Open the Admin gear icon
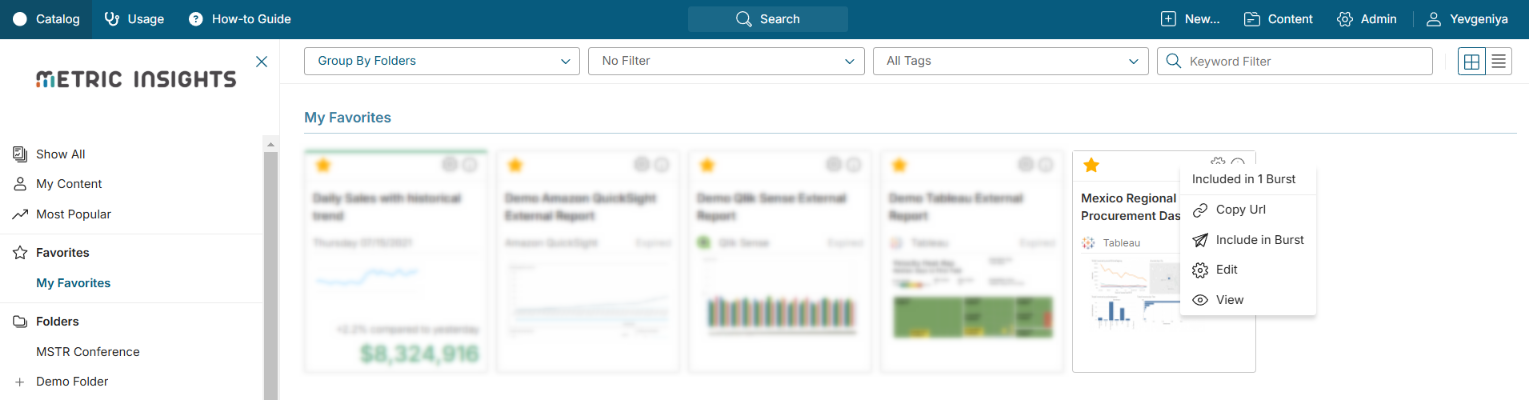 [1345, 19]
